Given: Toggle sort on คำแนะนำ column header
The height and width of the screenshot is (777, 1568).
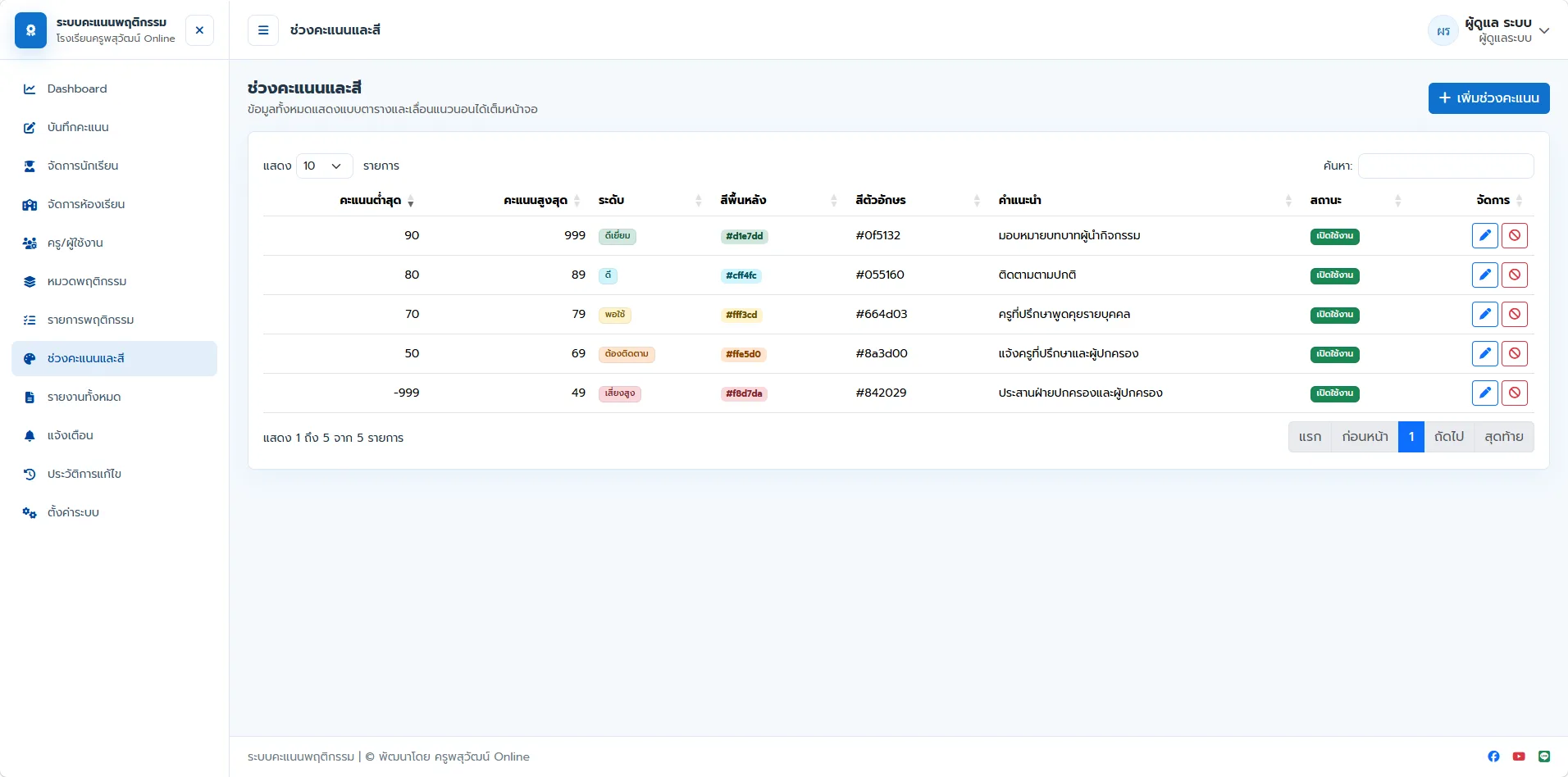Looking at the screenshot, I should (1145, 200).
